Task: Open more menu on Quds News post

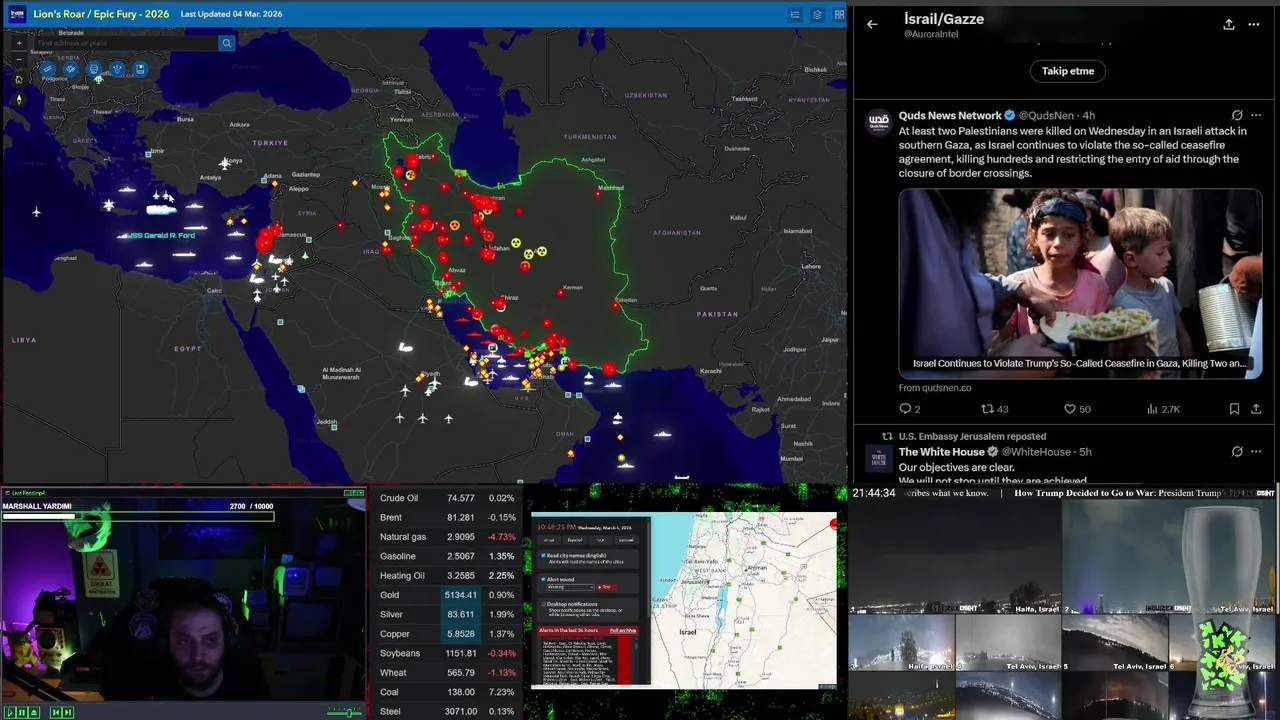Action: point(1256,116)
